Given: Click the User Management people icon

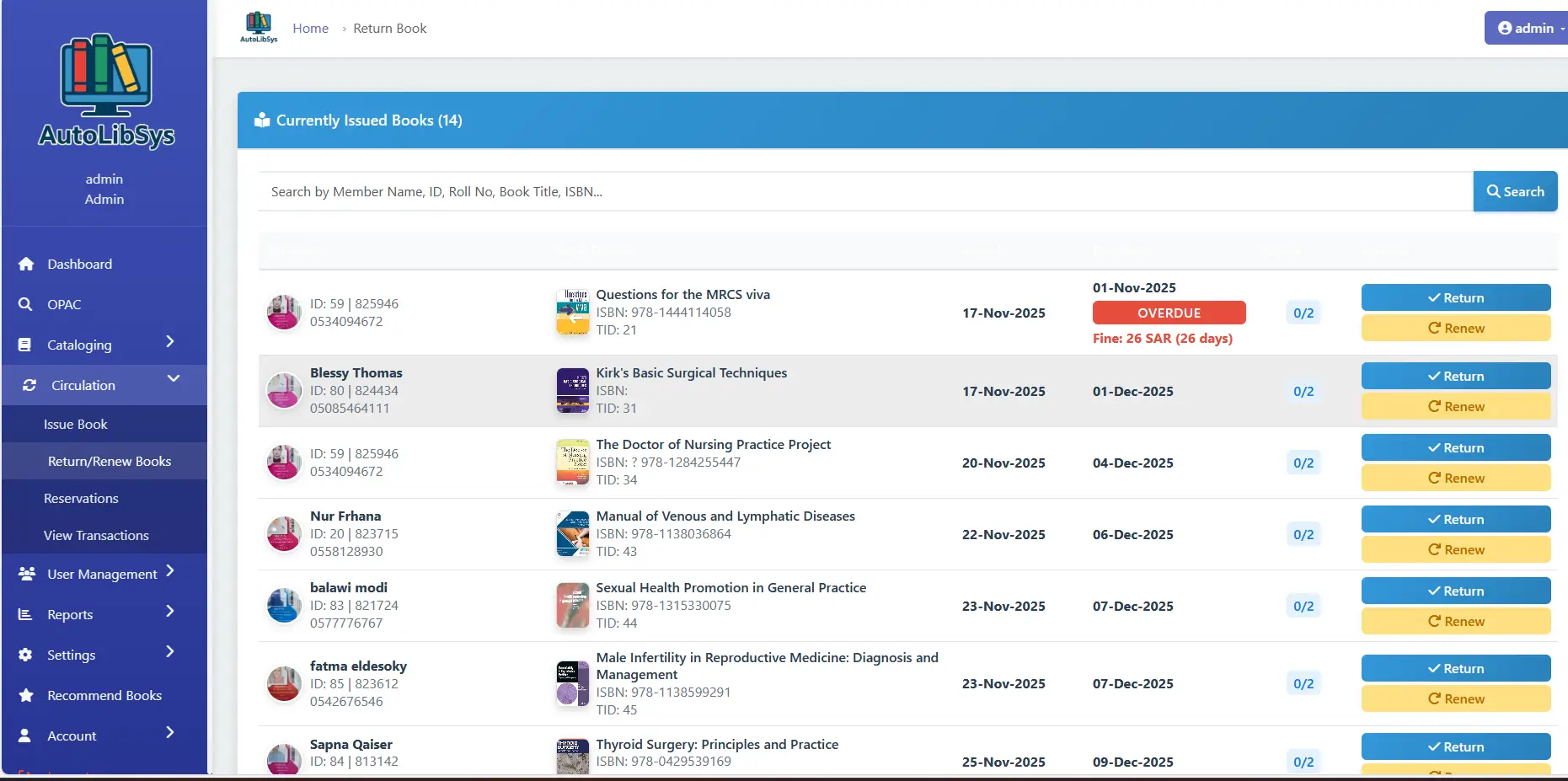Looking at the screenshot, I should 26,574.
